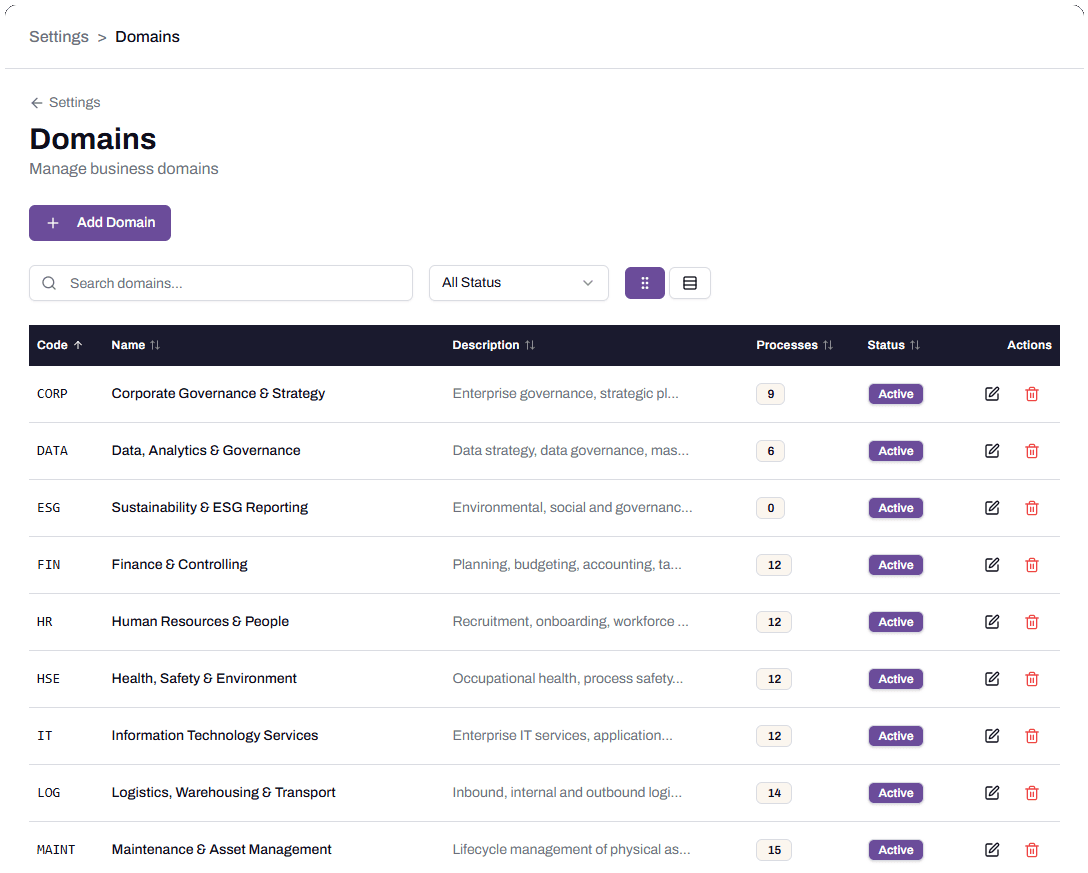The width and height of the screenshot is (1088, 873).
Task: Edit the MAINT domain row
Action: click(x=992, y=849)
